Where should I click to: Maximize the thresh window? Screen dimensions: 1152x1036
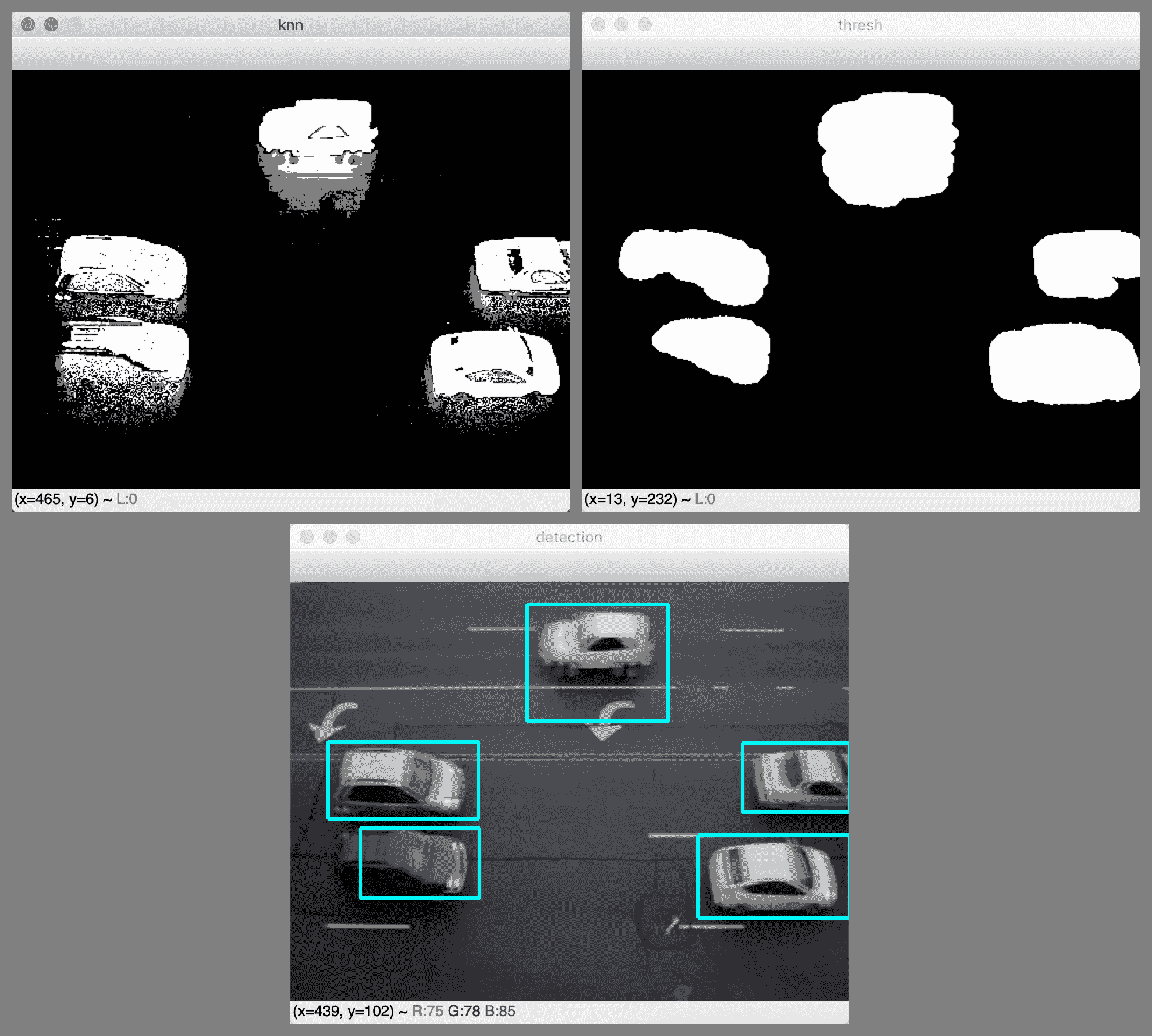tap(645, 24)
